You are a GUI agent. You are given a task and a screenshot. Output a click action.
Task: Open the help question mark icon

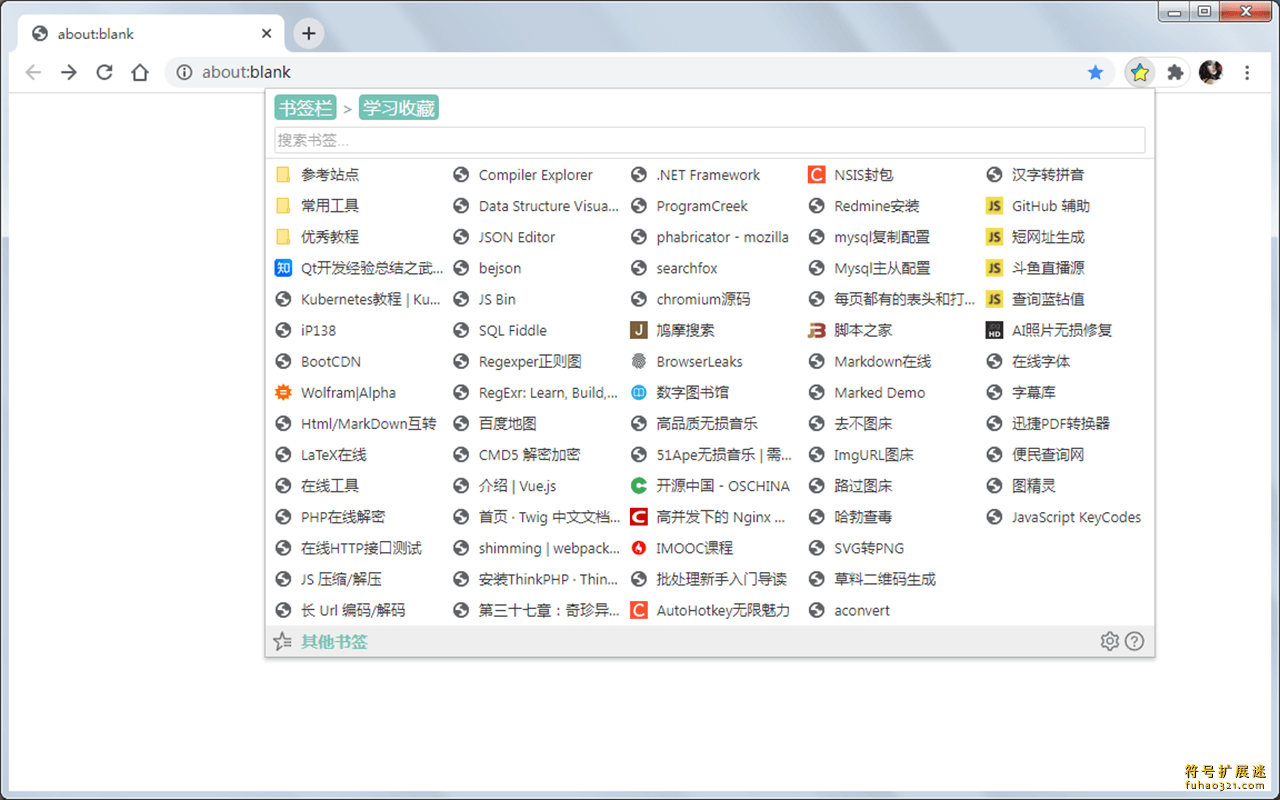[x=1134, y=642]
